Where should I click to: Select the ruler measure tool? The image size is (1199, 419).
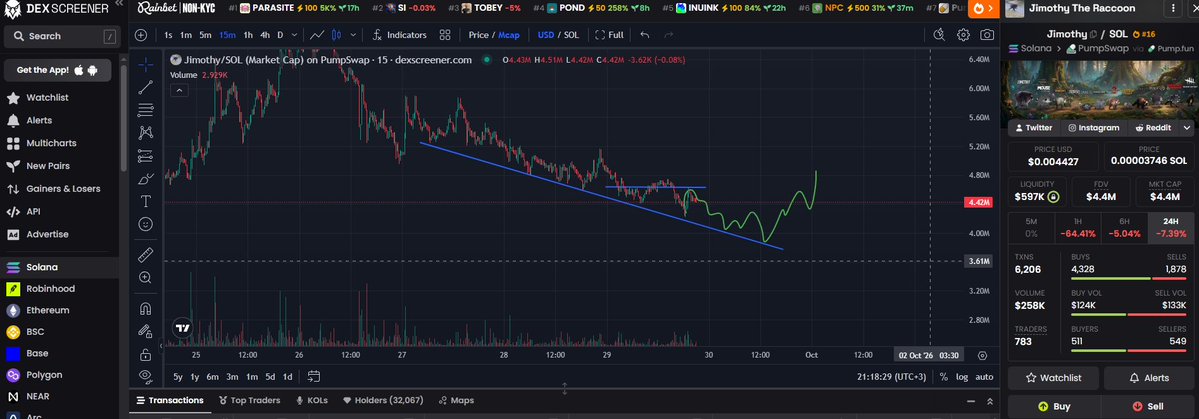coord(145,255)
